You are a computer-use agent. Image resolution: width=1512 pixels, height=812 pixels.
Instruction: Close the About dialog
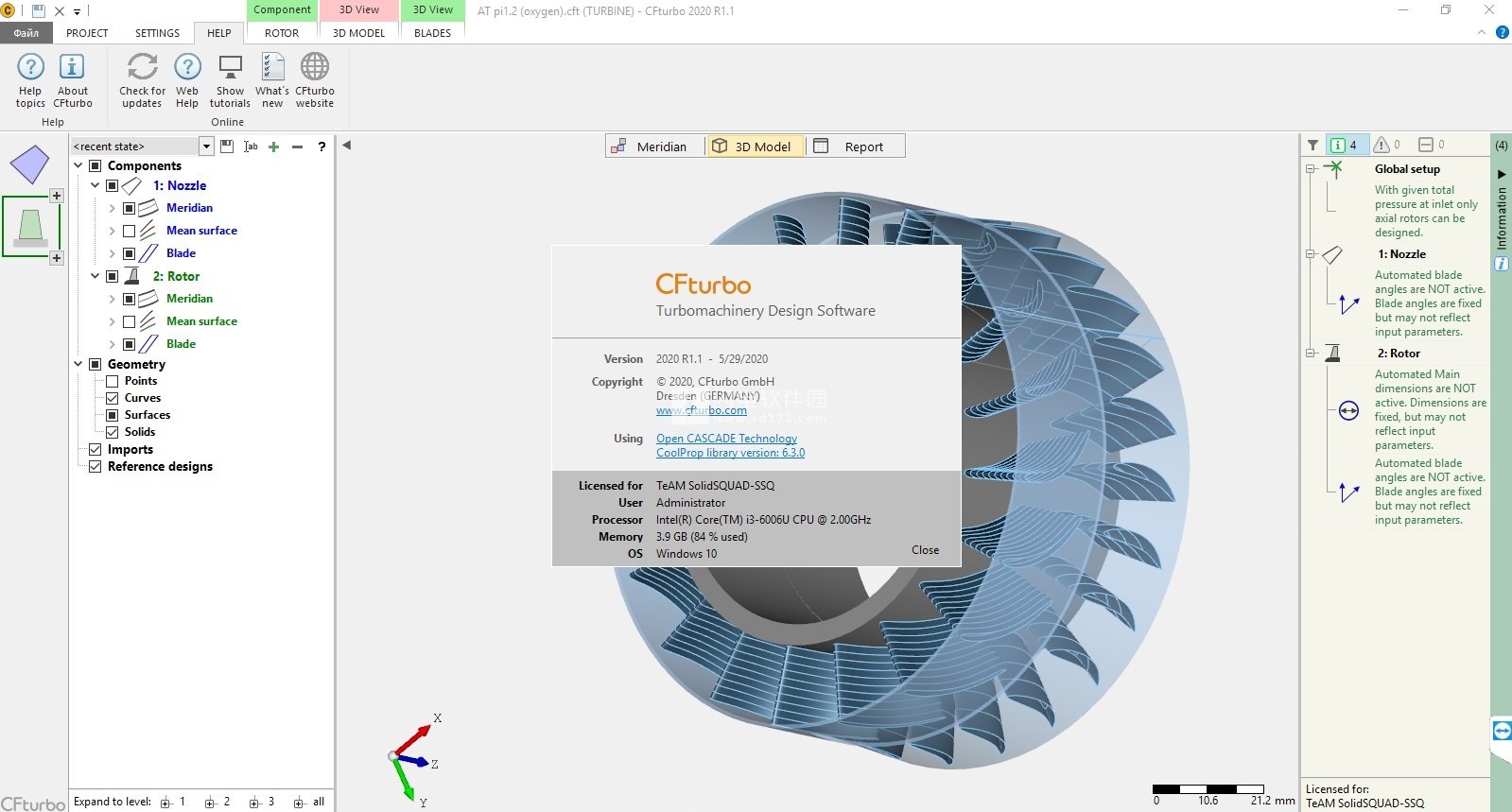tap(926, 550)
